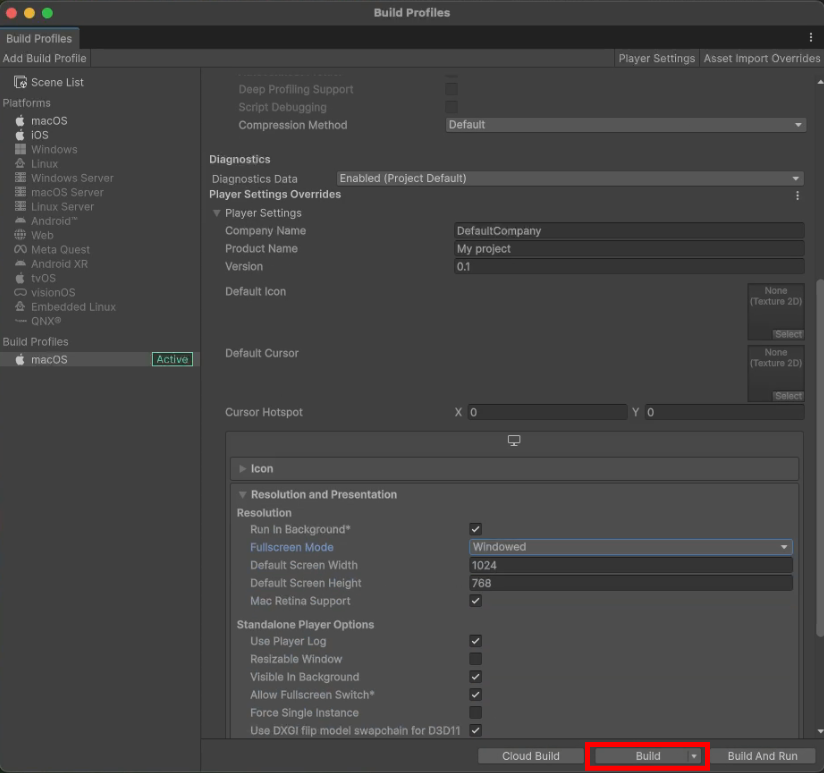This screenshot has width=824, height=773.
Task: Click the Default Screen Width field
Action: pos(630,565)
